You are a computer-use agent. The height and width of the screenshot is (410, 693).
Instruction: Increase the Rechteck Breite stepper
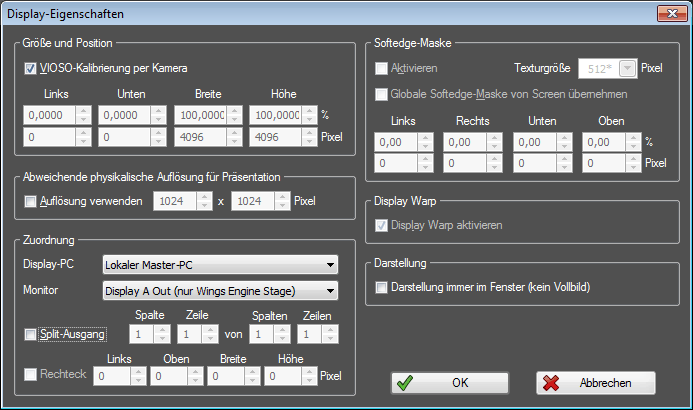click(252, 372)
